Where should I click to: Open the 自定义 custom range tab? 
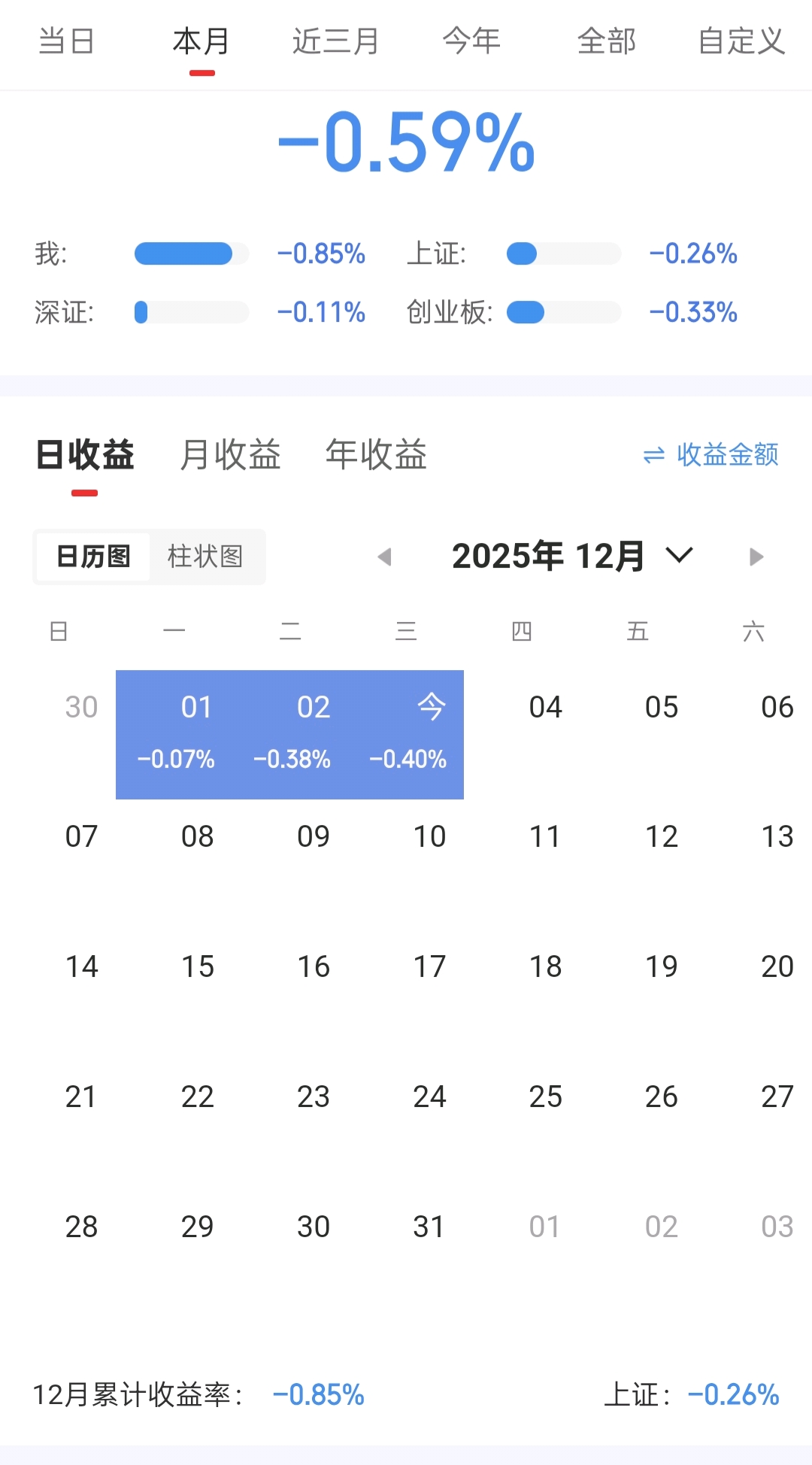pos(741,41)
